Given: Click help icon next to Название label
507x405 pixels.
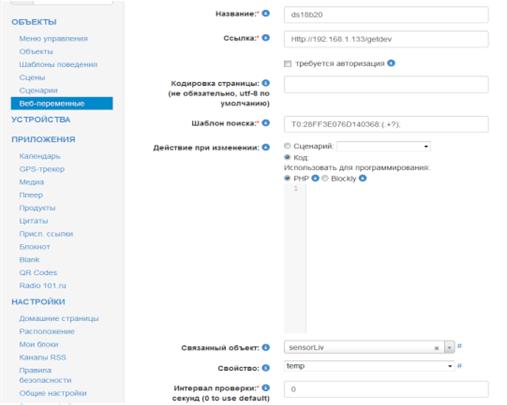Looking at the screenshot, I should pos(266,14).
